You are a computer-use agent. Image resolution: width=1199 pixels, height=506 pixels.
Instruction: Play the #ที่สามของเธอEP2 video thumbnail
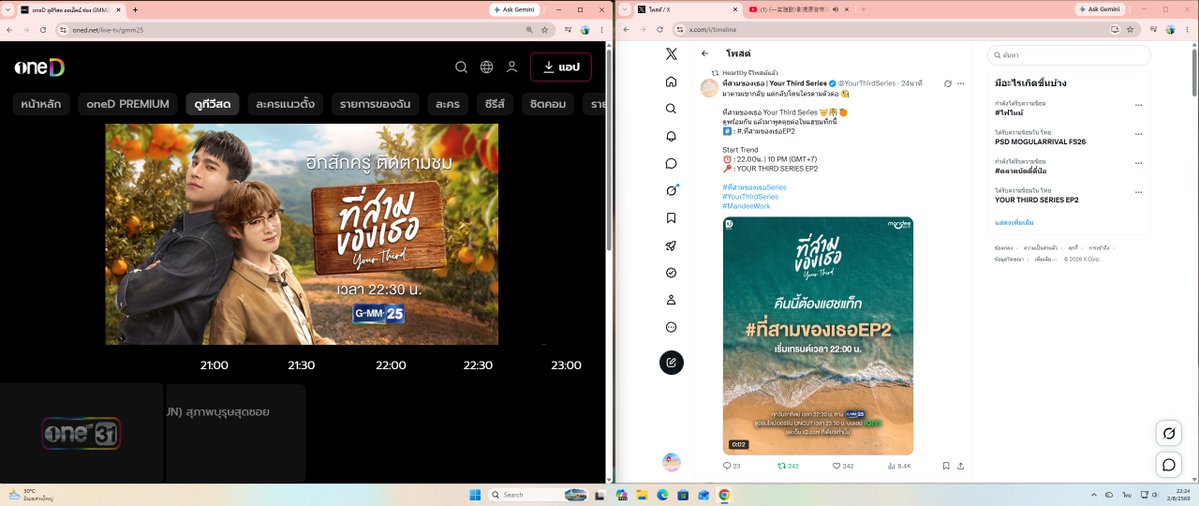tap(817, 336)
